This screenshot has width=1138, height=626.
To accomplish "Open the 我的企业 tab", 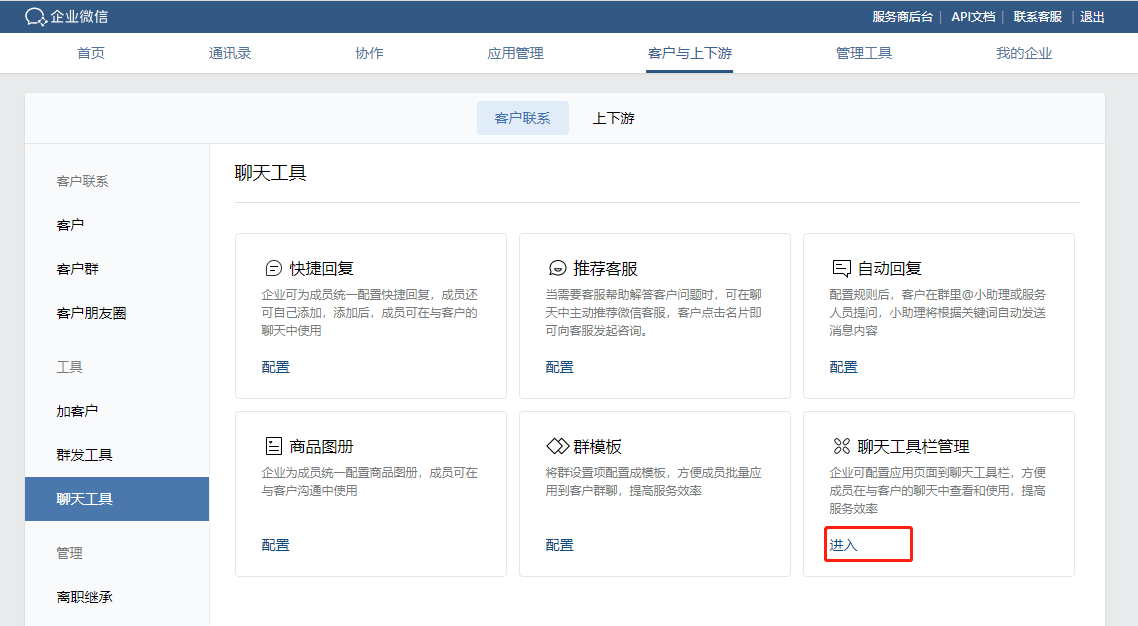I will point(1023,53).
